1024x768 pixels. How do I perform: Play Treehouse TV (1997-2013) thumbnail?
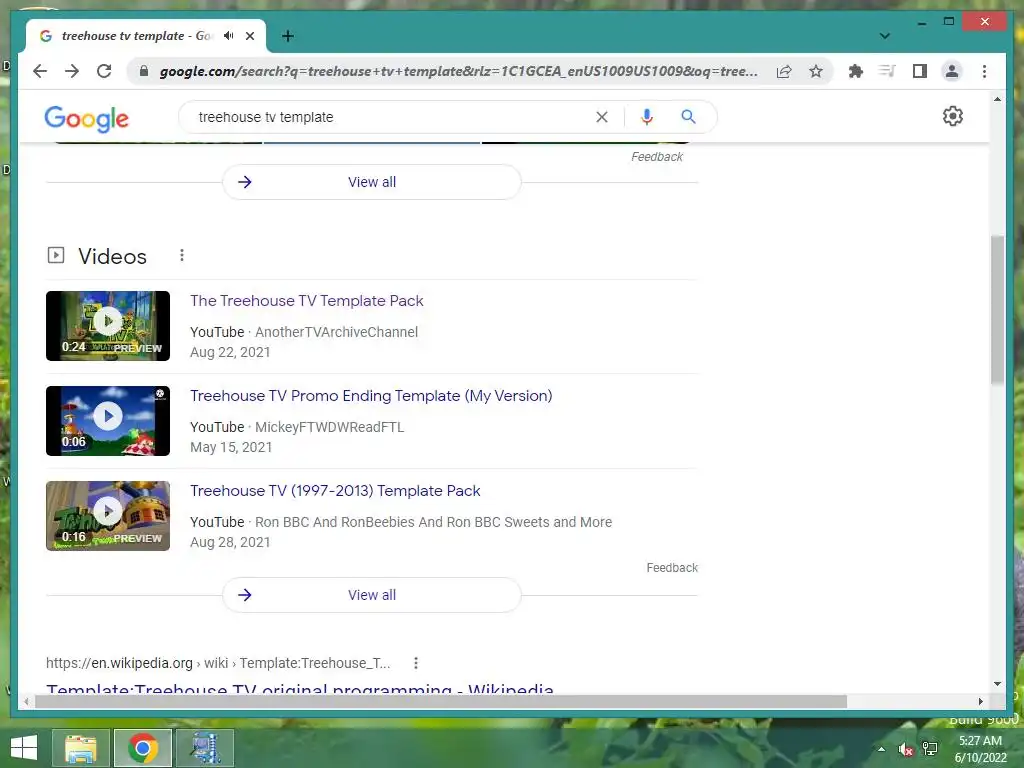tap(108, 516)
